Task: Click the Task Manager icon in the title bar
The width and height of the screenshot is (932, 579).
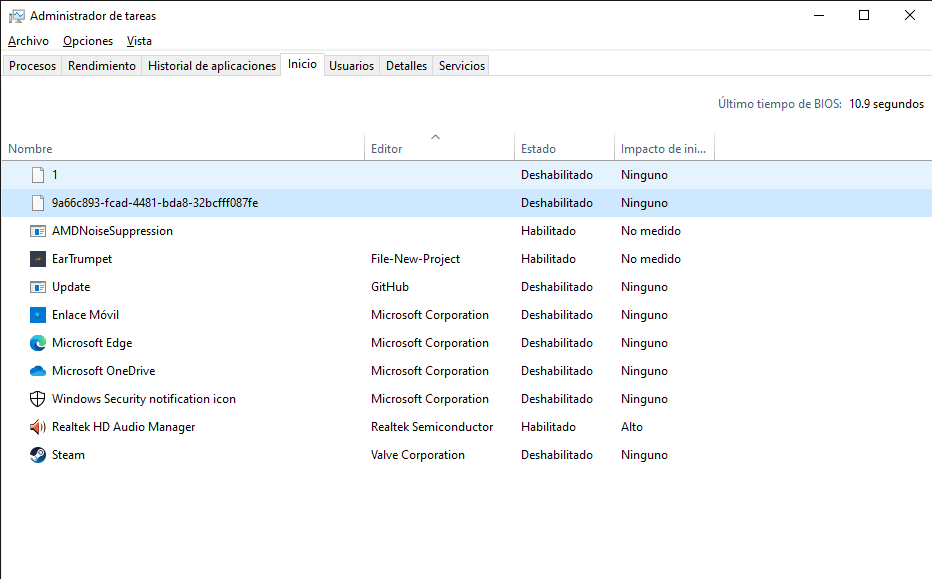Action: click(x=17, y=16)
